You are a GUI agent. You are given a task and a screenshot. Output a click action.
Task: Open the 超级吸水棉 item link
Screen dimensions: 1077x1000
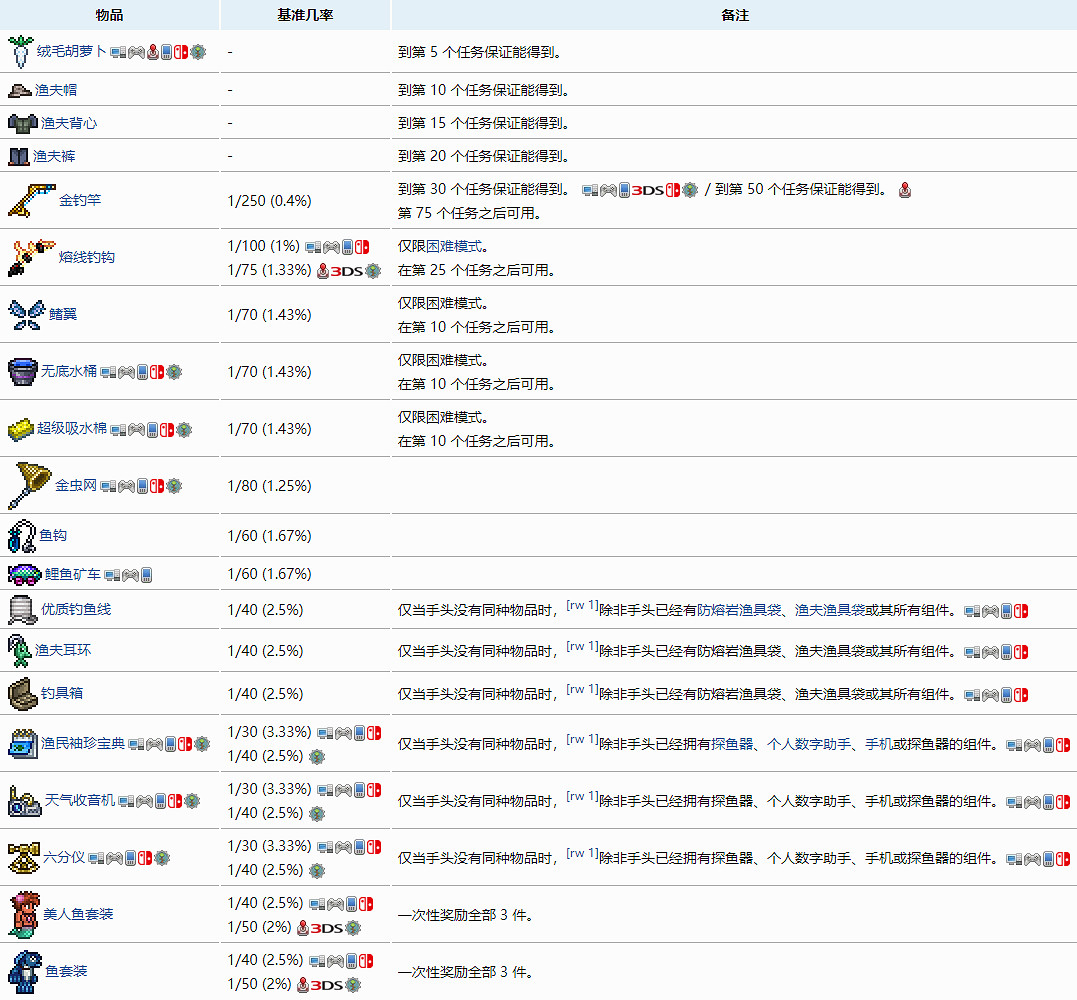pyautogui.click(x=71, y=429)
